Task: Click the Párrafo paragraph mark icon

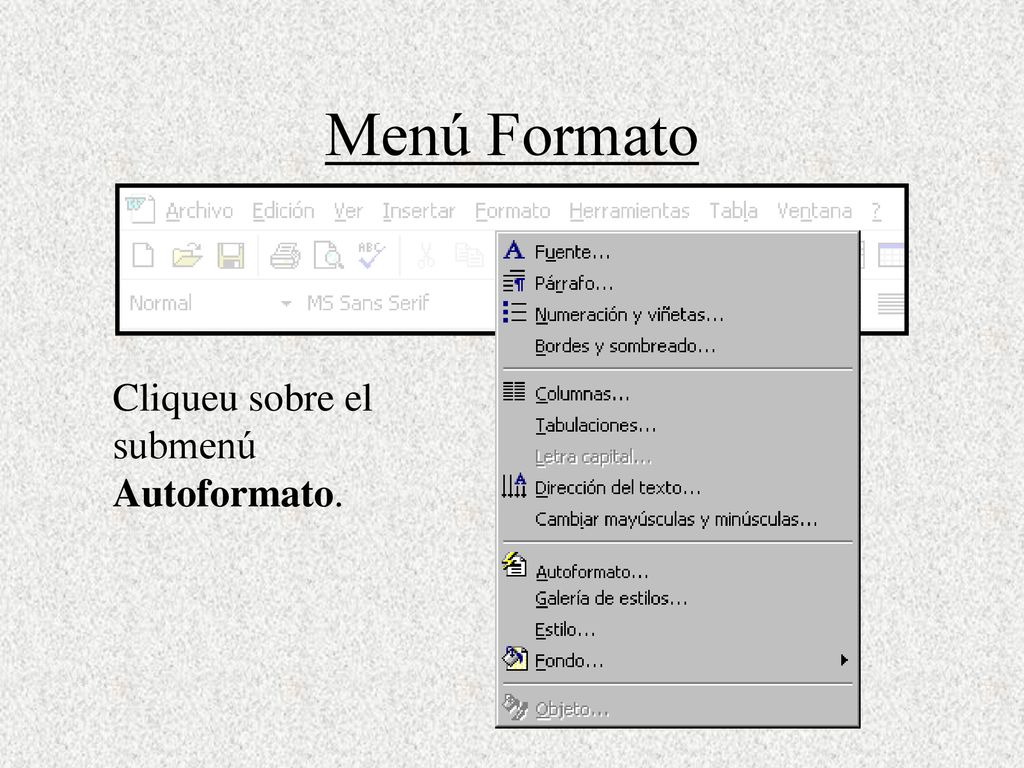Action: pyautogui.click(x=514, y=281)
